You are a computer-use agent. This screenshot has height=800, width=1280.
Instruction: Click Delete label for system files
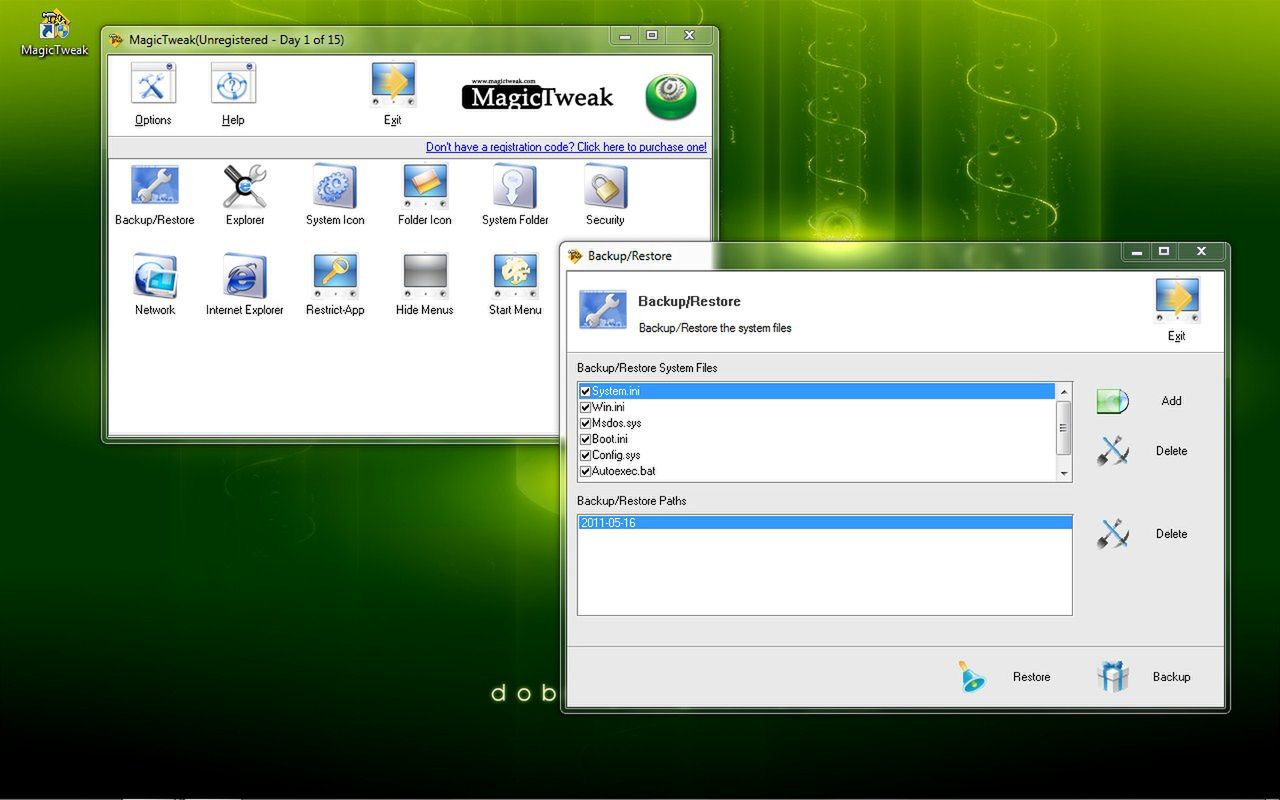[x=1172, y=451]
